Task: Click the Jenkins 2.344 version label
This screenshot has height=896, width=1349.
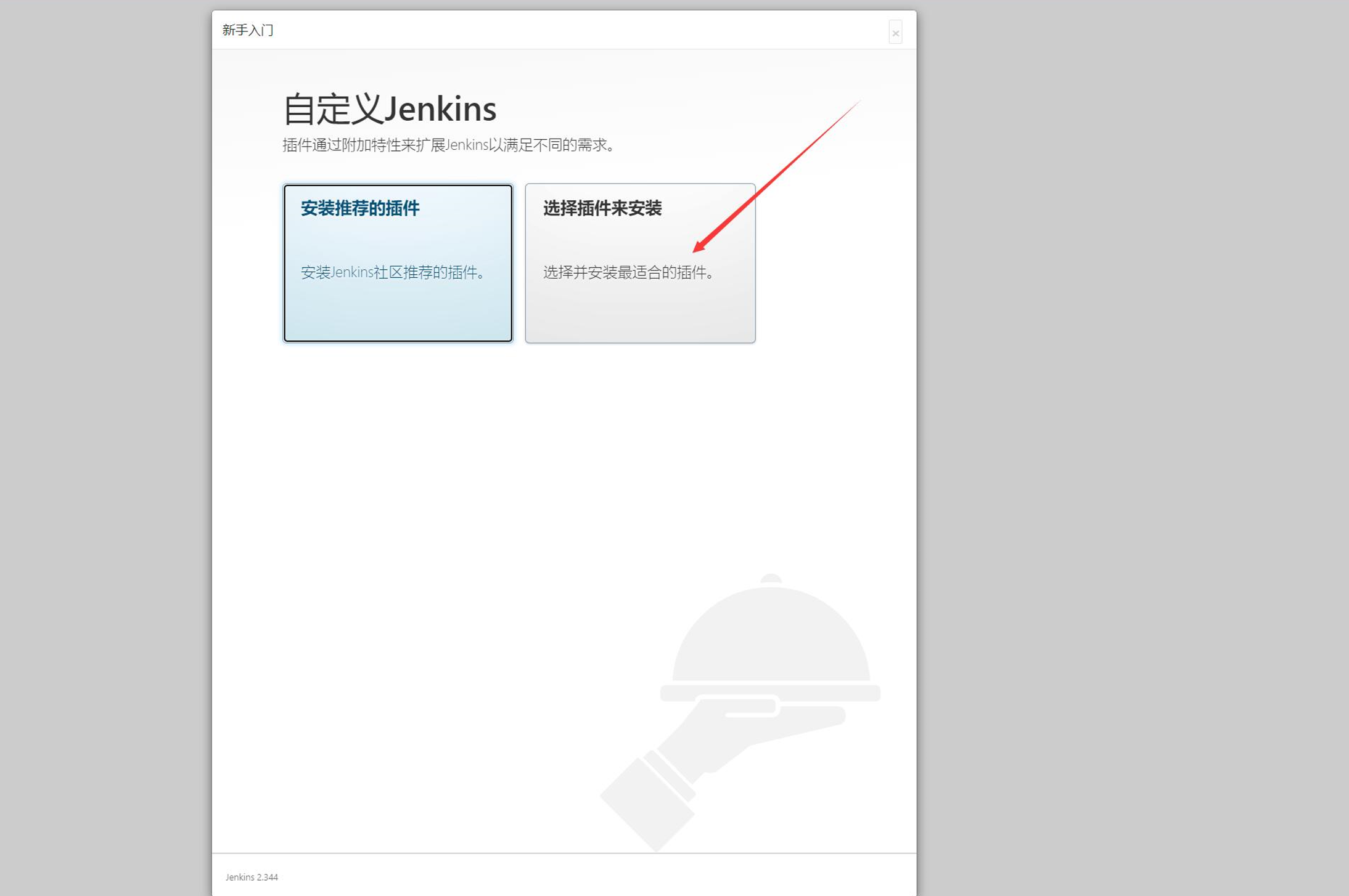Action: (252, 877)
